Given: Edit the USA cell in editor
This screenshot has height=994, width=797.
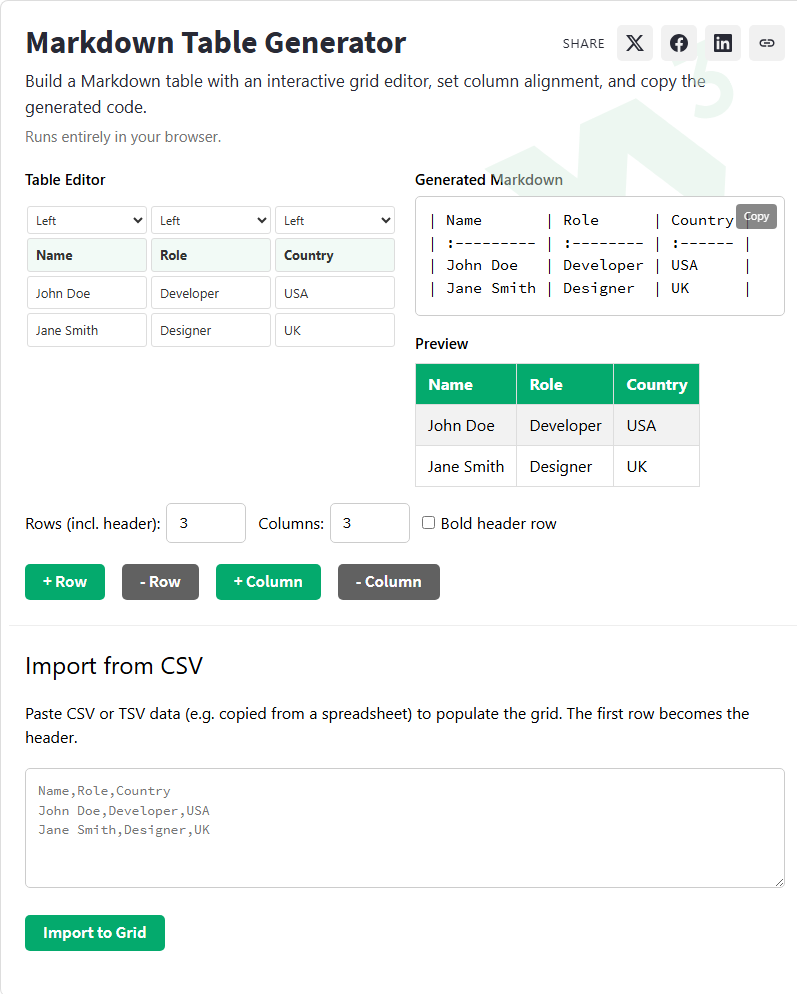Looking at the screenshot, I should 335,293.
